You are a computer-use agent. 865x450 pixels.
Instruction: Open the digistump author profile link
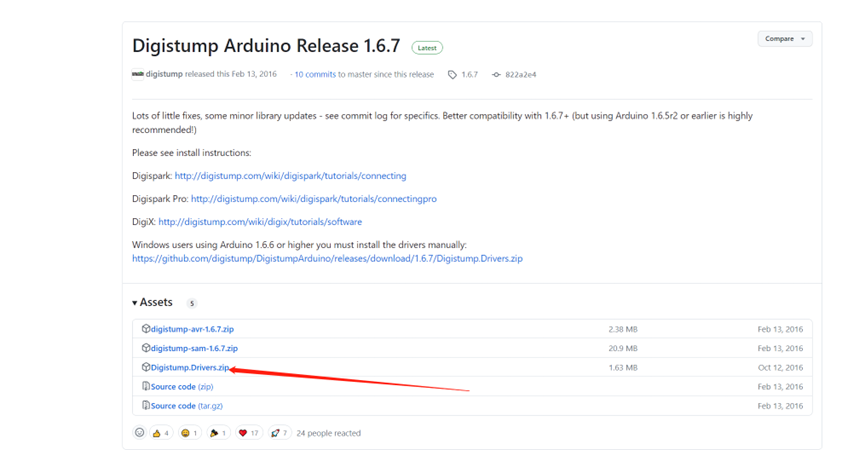(x=164, y=74)
